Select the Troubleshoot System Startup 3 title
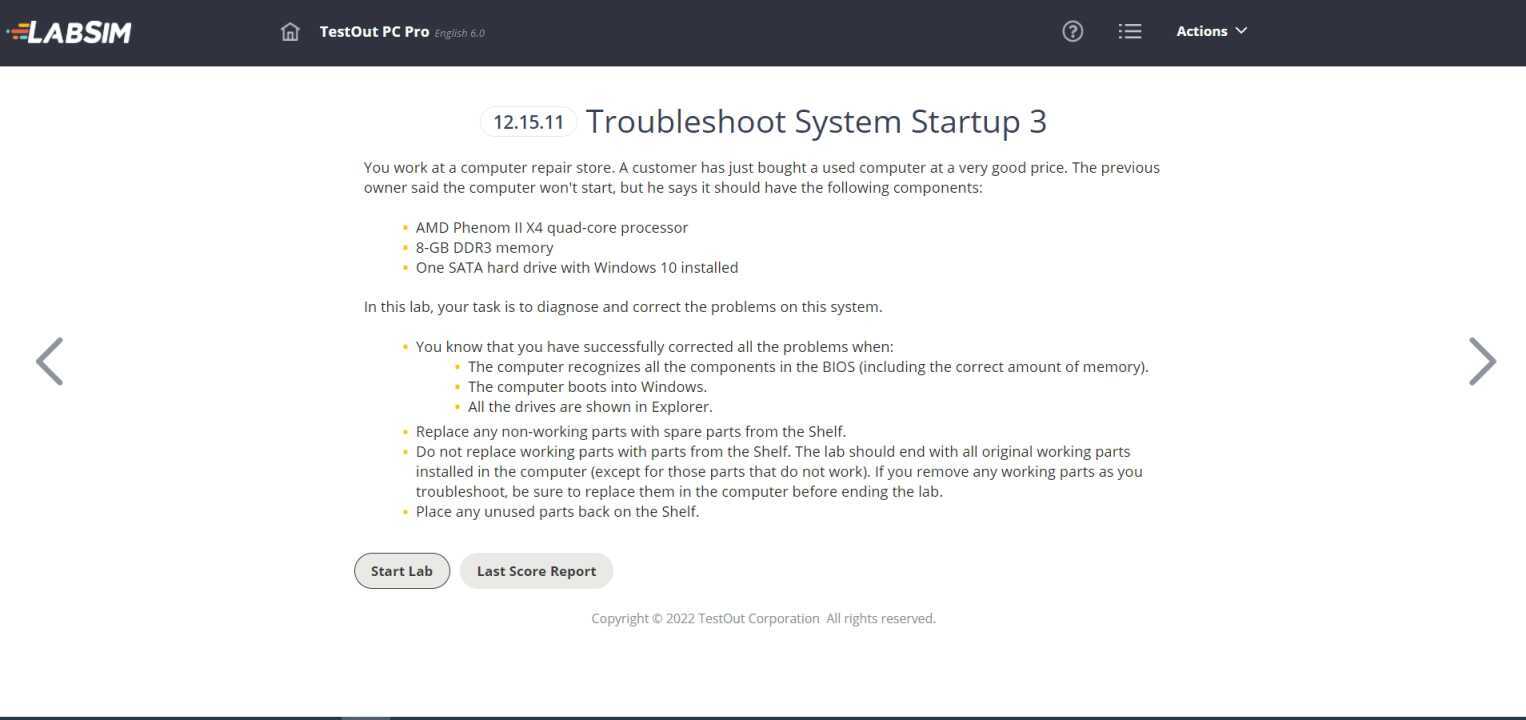 [816, 121]
